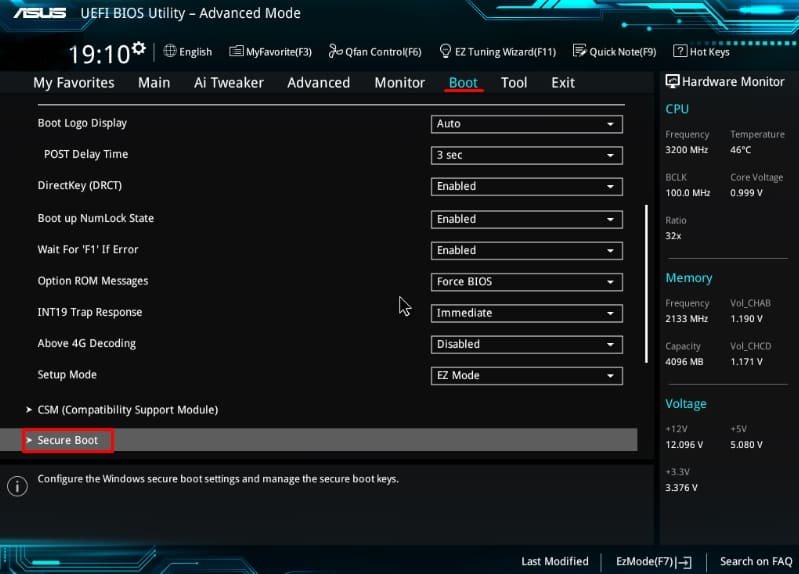Viewport: 799px width, 574px height.
Task: Switch to the Ai Tweaker tab
Action: (229, 83)
